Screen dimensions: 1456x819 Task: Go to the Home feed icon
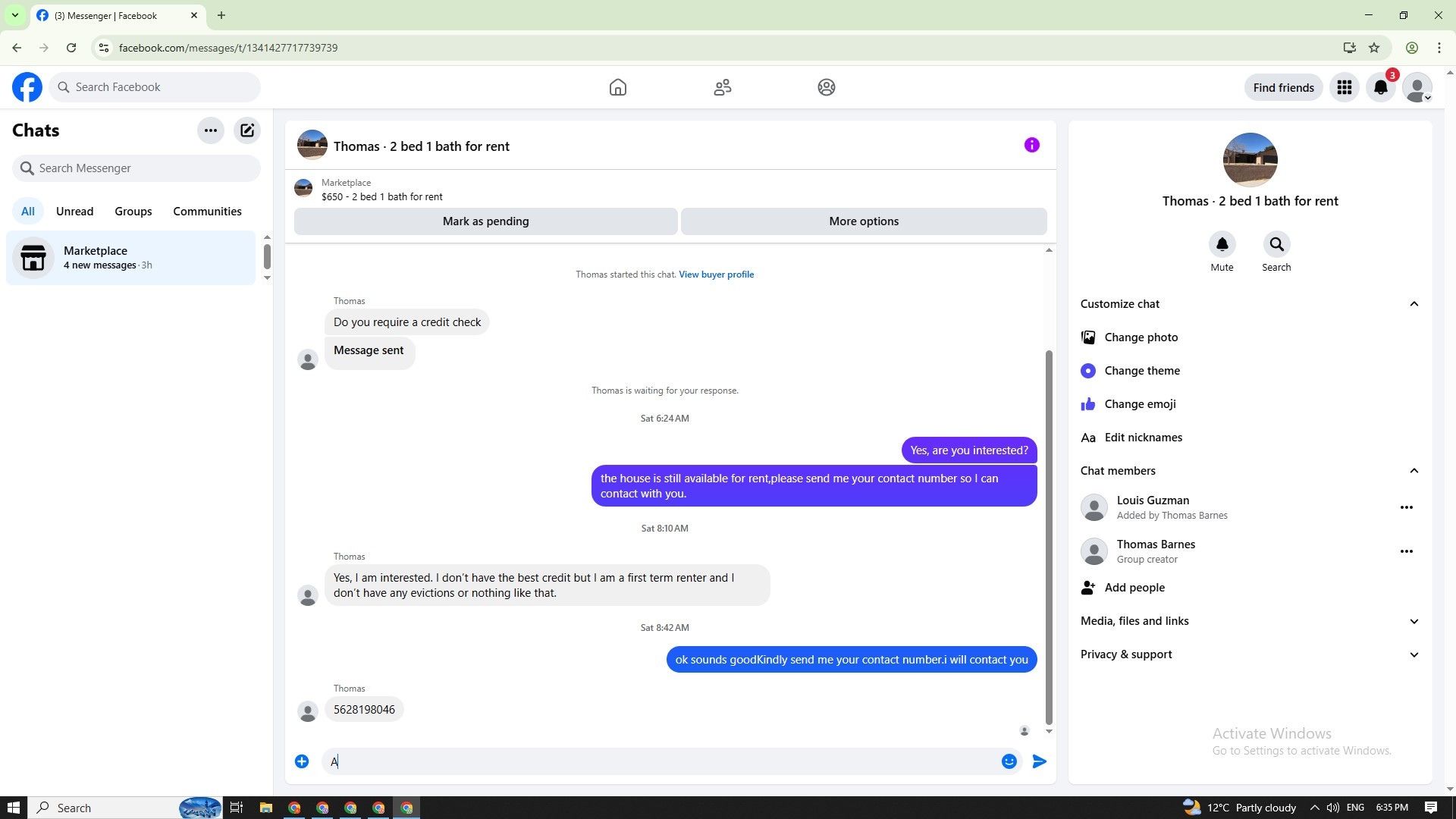click(x=618, y=87)
